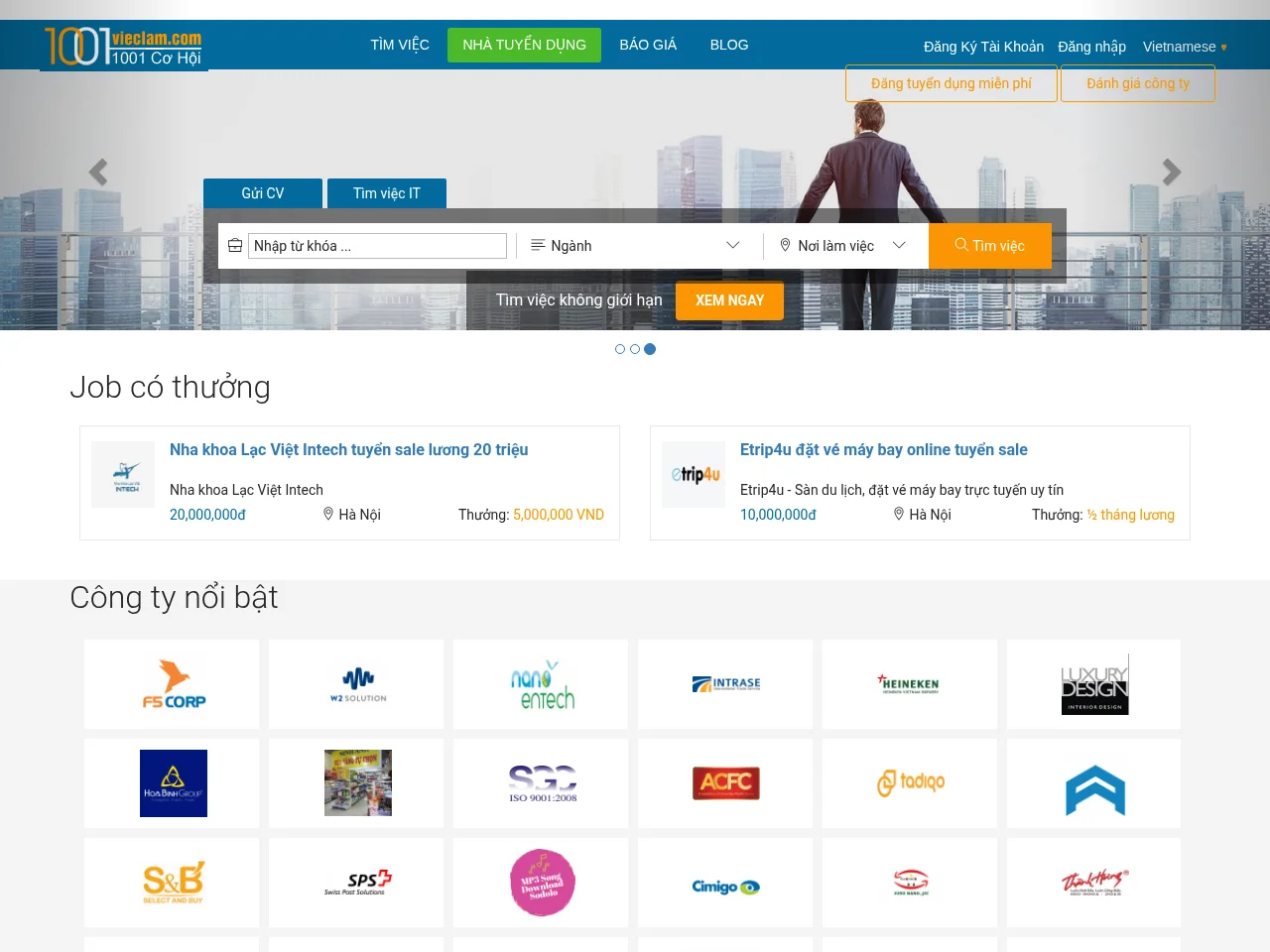Open the Thanh Hung company logo
Image resolution: width=1270 pixels, height=952 pixels.
point(1094,883)
